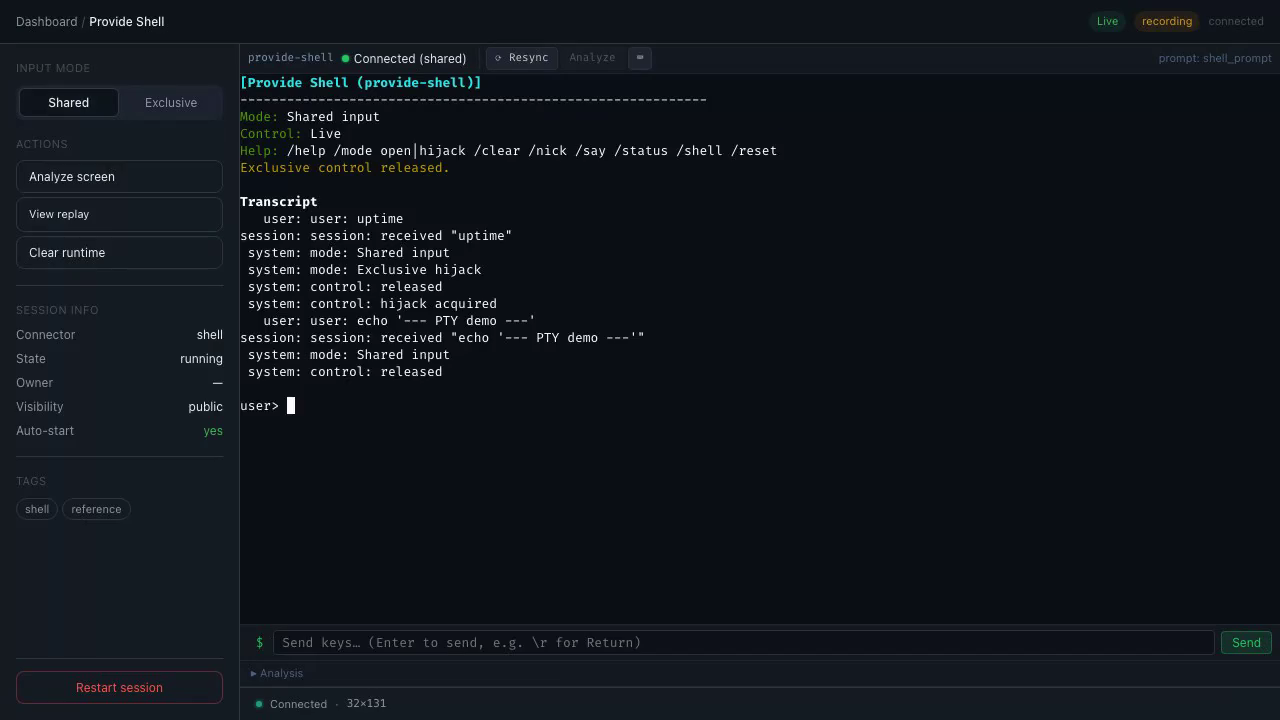Focus the Send keys input field
1280x720 pixels.
[x=743, y=643]
